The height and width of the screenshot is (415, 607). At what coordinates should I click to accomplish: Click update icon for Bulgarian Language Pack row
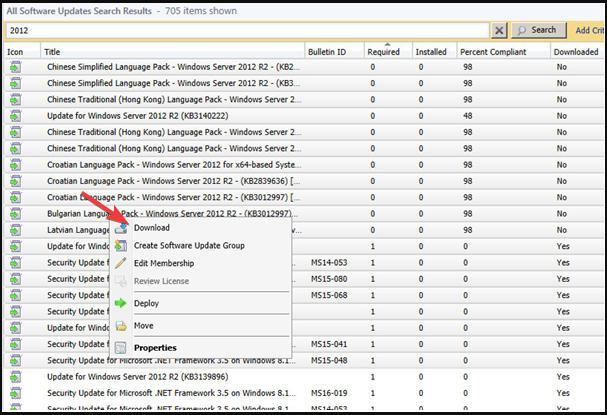15,214
